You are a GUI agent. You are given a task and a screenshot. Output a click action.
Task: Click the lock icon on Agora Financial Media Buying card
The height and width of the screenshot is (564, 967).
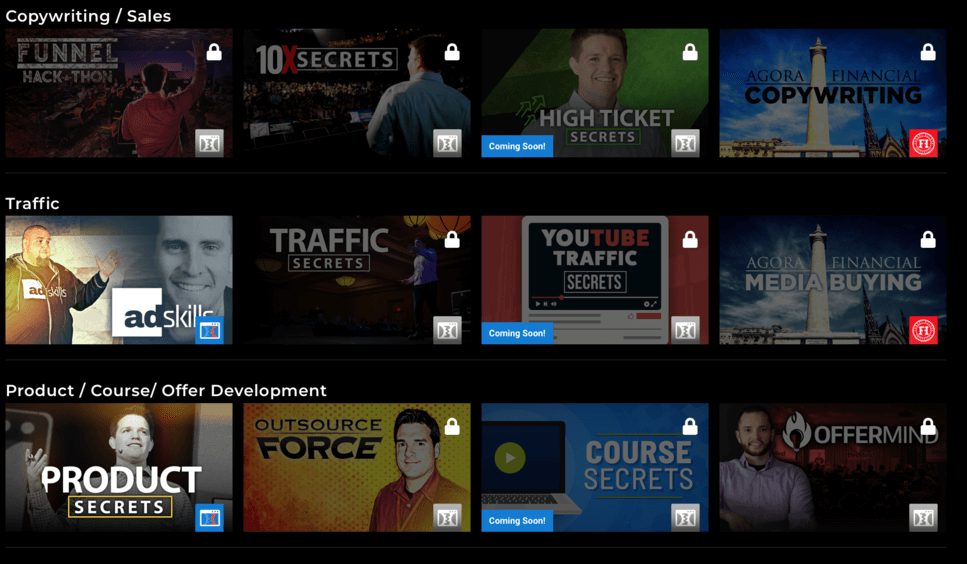928,239
